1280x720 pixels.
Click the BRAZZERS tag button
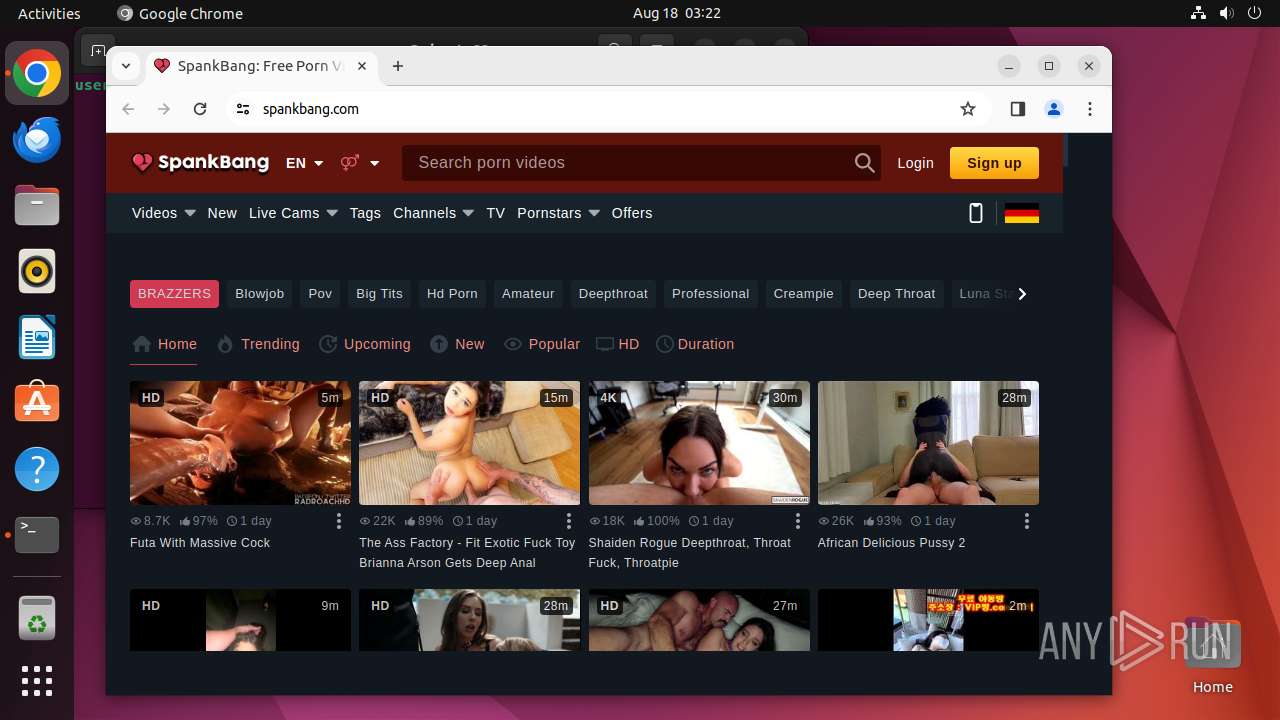tap(174, 294)
